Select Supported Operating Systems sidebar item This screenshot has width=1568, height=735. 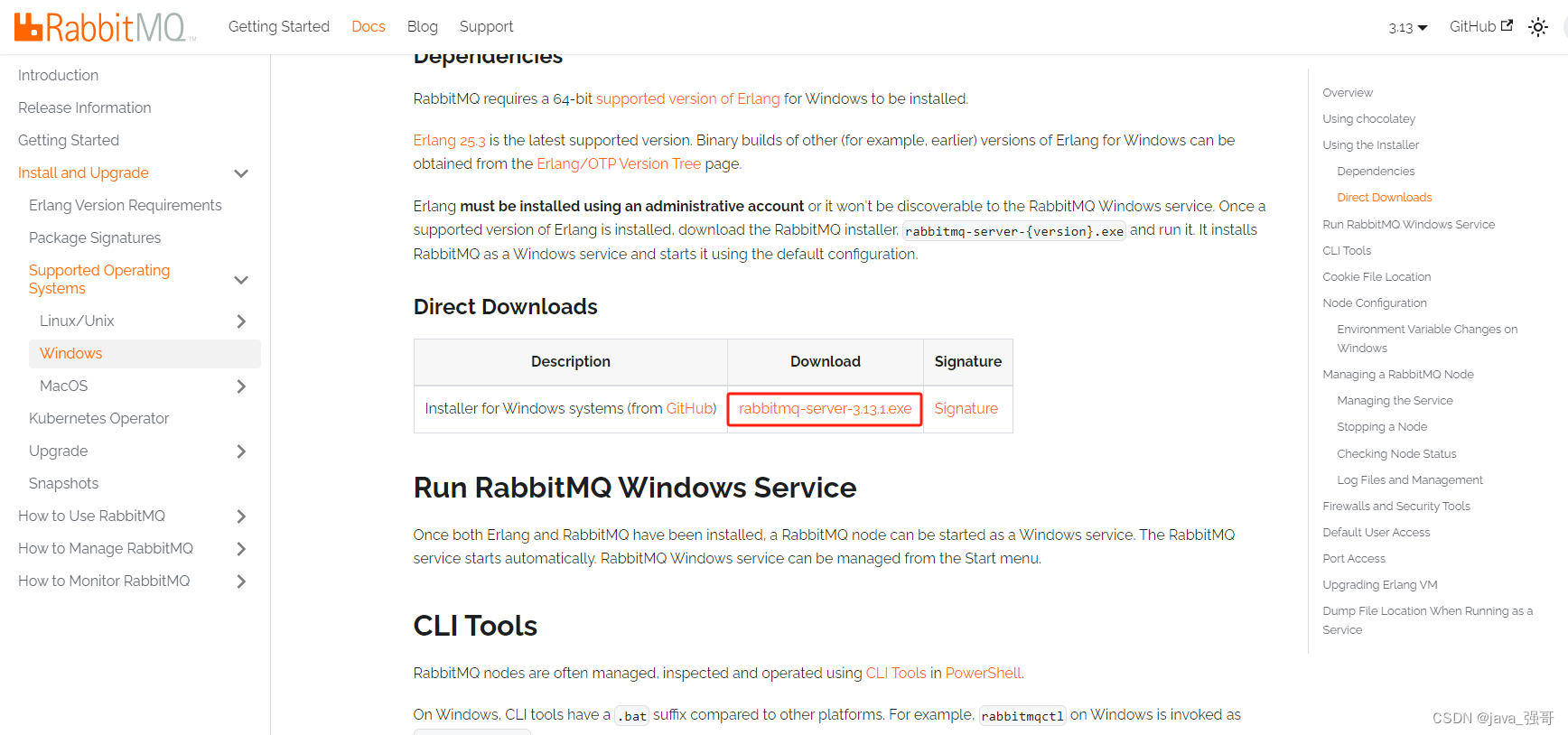(99, 279)
